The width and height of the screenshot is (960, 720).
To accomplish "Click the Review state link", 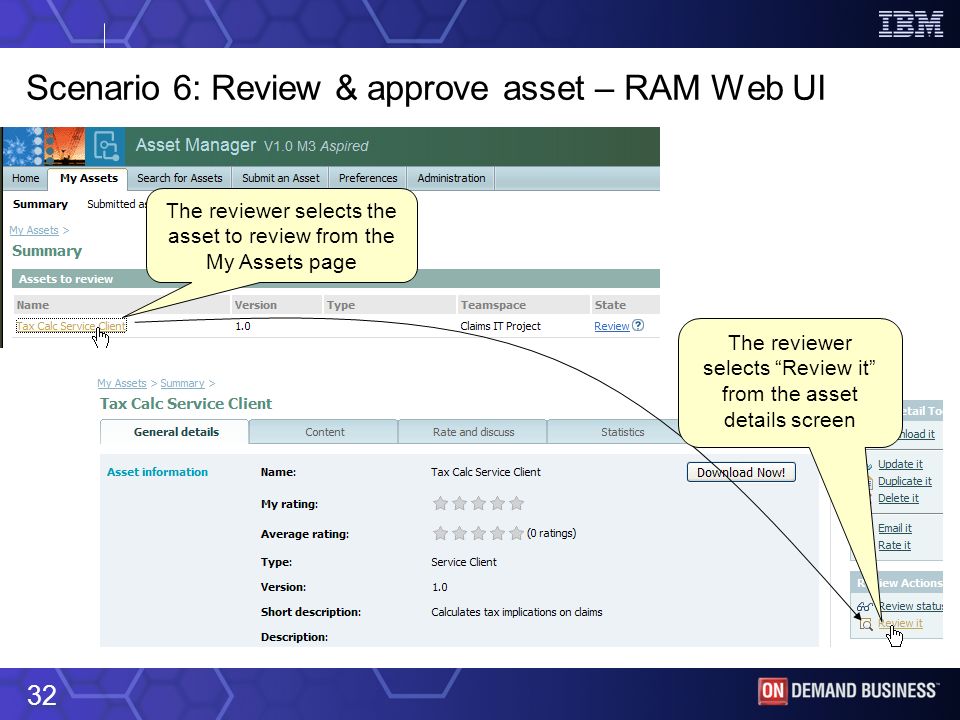I will click(612, 326).
